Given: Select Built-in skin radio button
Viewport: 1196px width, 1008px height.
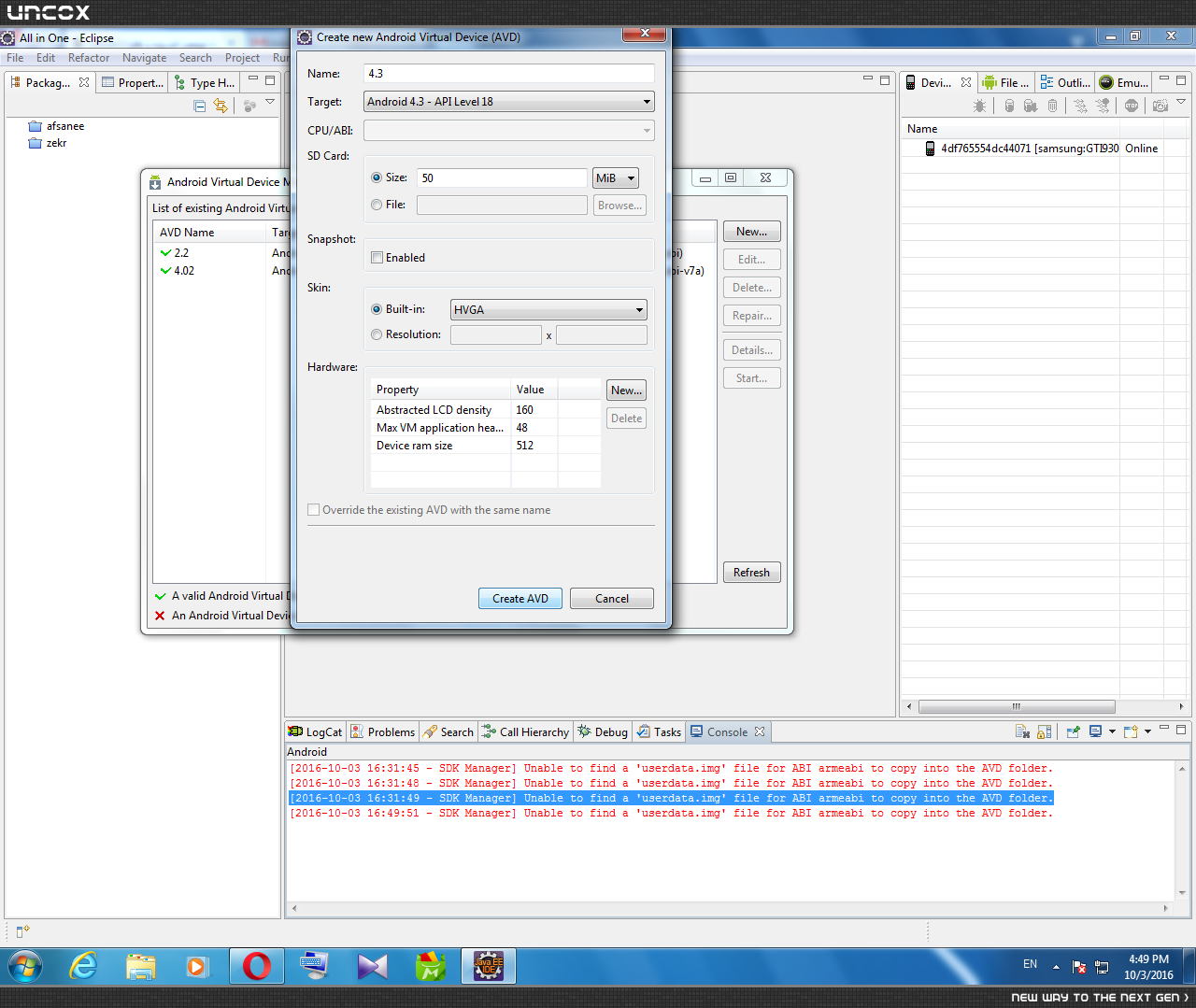Looking at the screenshot, I should pos(377,309).
